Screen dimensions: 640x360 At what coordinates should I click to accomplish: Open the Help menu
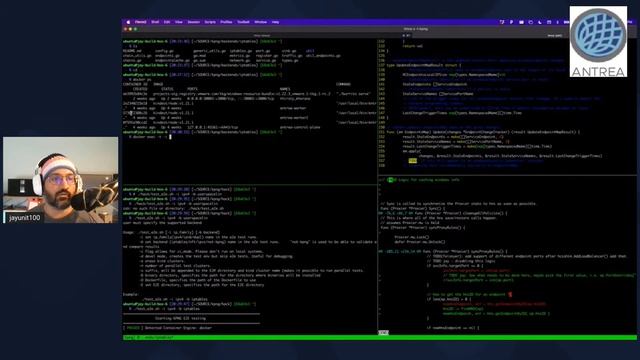click(276, 22)
